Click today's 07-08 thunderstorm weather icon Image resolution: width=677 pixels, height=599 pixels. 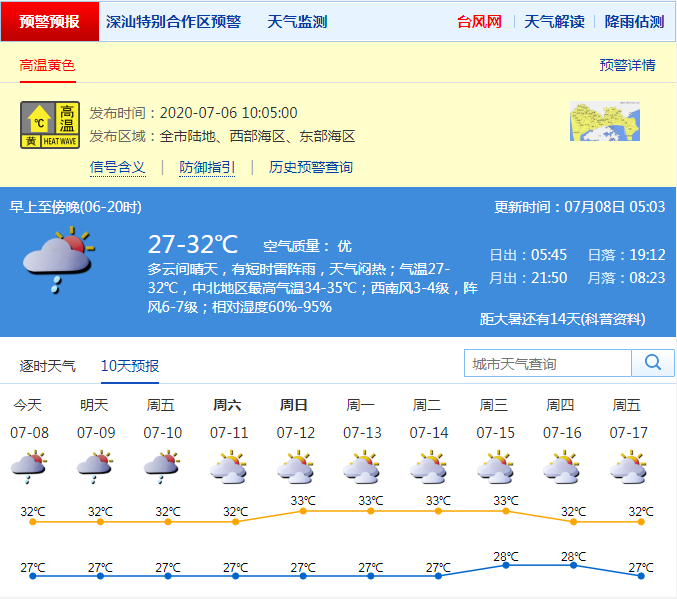tap(30, 467)
